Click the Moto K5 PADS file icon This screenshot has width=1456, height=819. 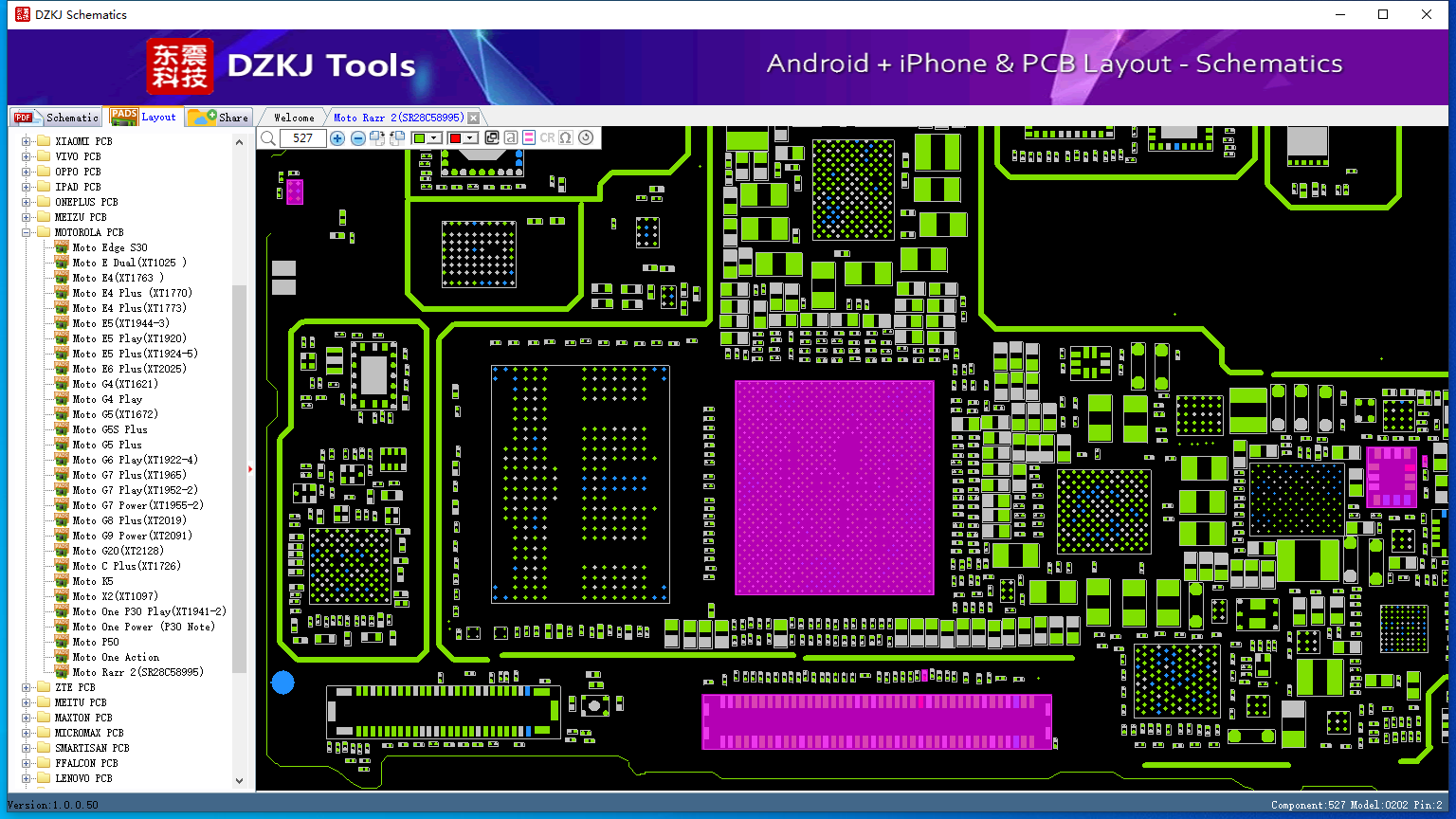[x=62, y=580]
